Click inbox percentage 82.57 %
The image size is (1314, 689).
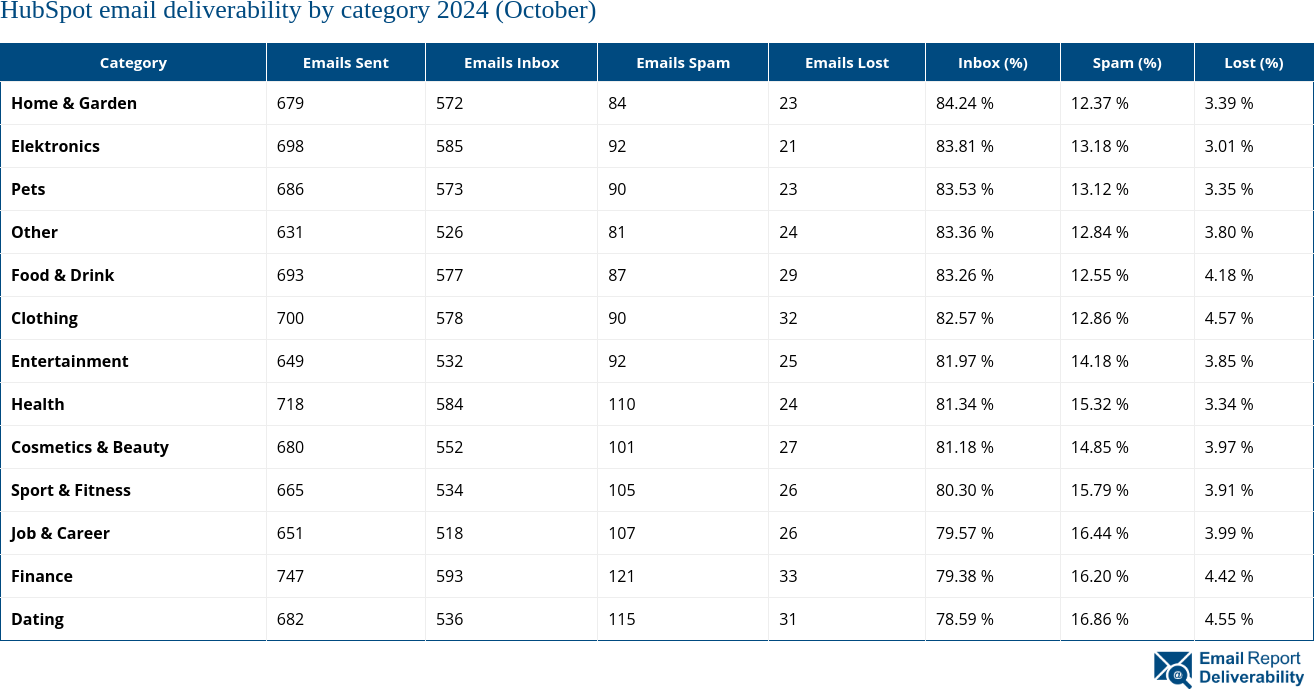point(965,318)
